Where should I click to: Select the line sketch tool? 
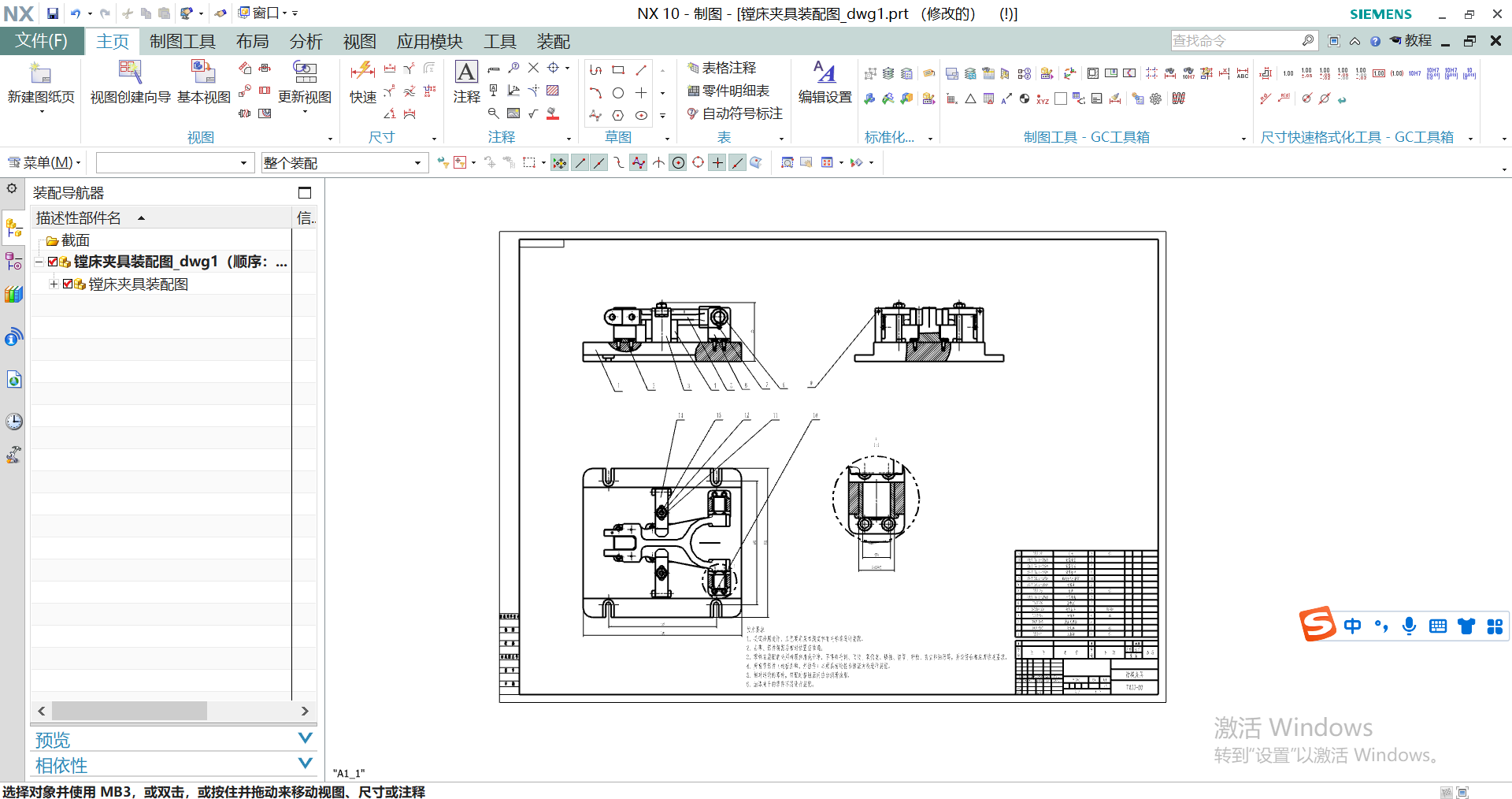click(x=641, y=70)
